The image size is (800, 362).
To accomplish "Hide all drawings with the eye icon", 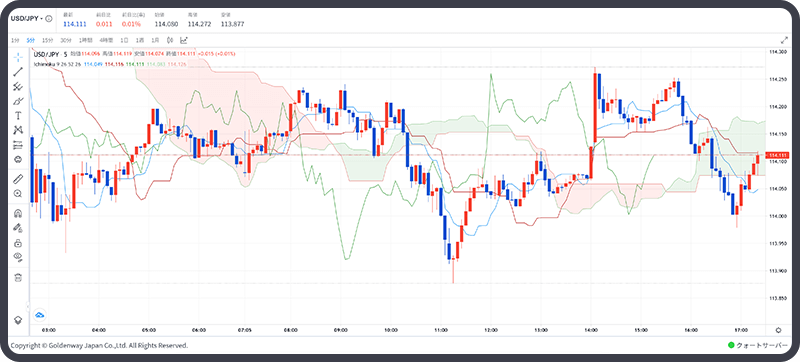I will pyautogui.click(x=18, y=257).
